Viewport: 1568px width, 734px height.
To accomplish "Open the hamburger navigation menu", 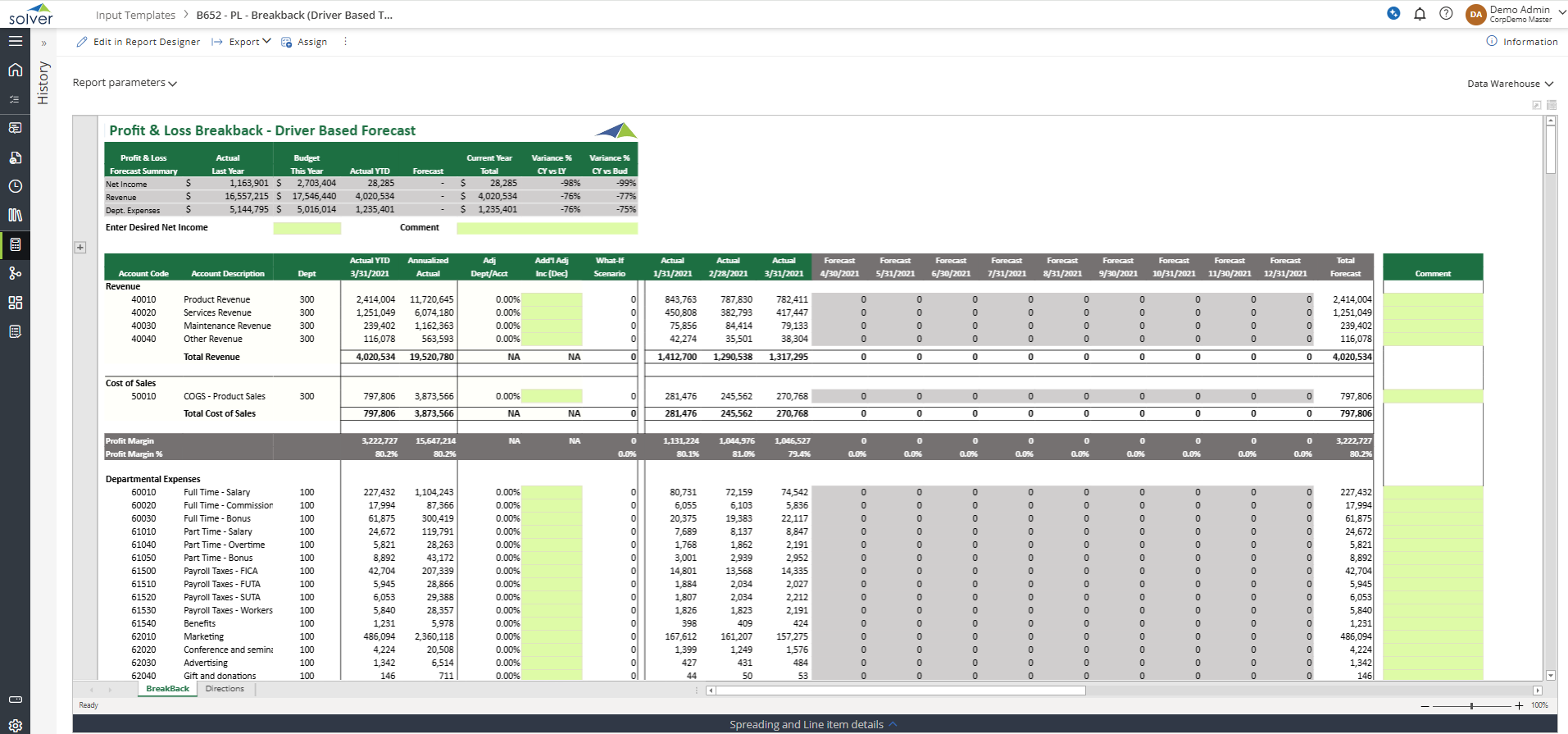I will 15,41.
